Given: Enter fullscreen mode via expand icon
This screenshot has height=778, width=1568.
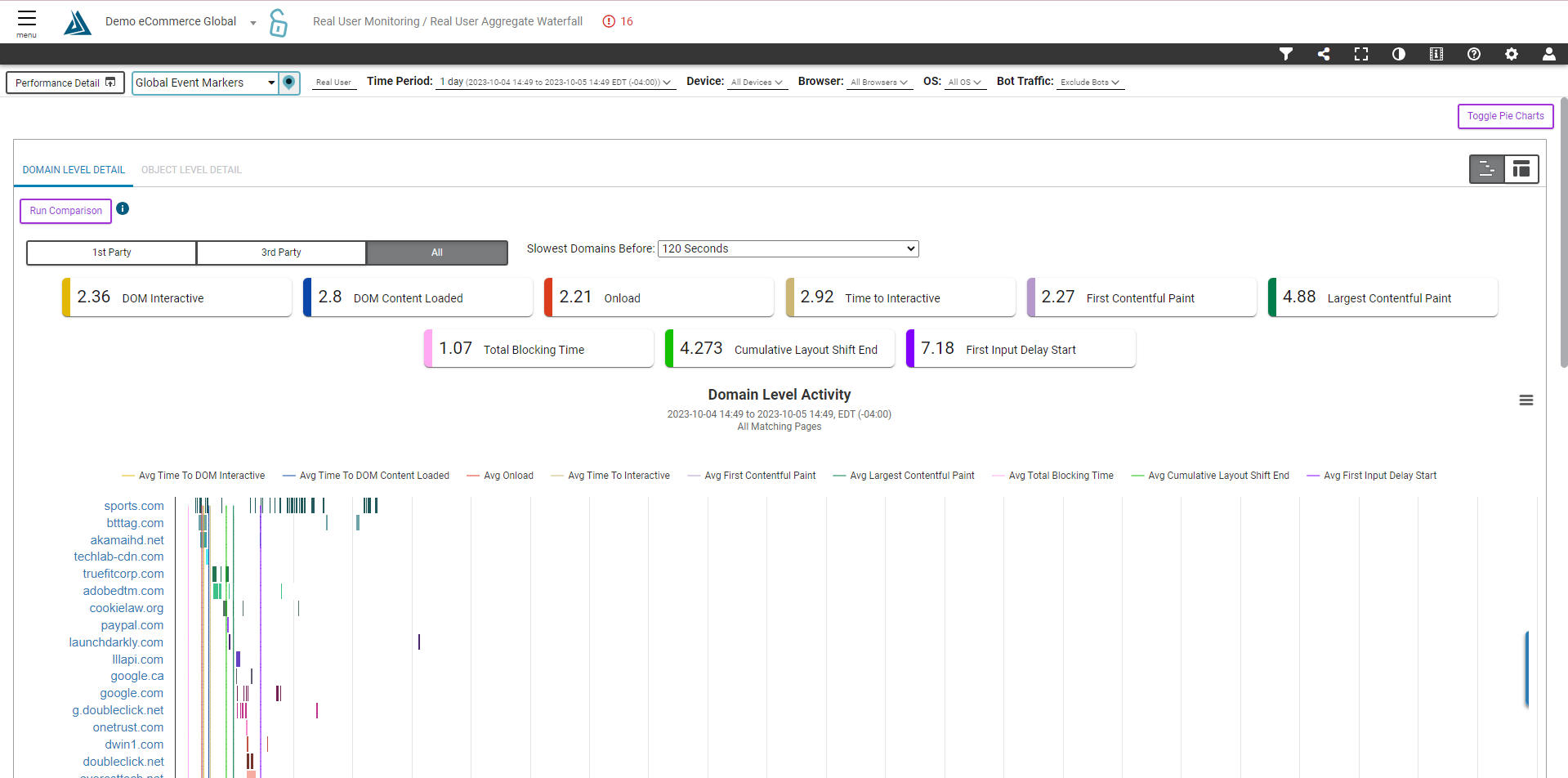Looking at the screenshot, I should 1360,54.
